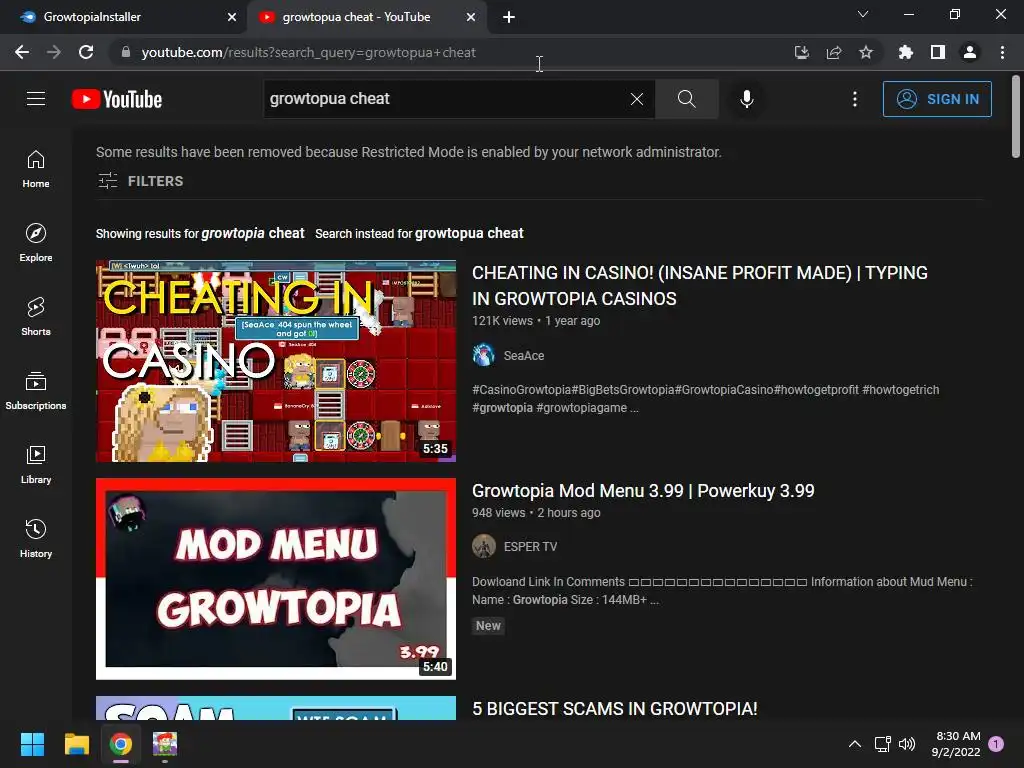Open Explore in the sidebar
The height and width of the screenshot is (768, 1024).
[x=36, y=243]
